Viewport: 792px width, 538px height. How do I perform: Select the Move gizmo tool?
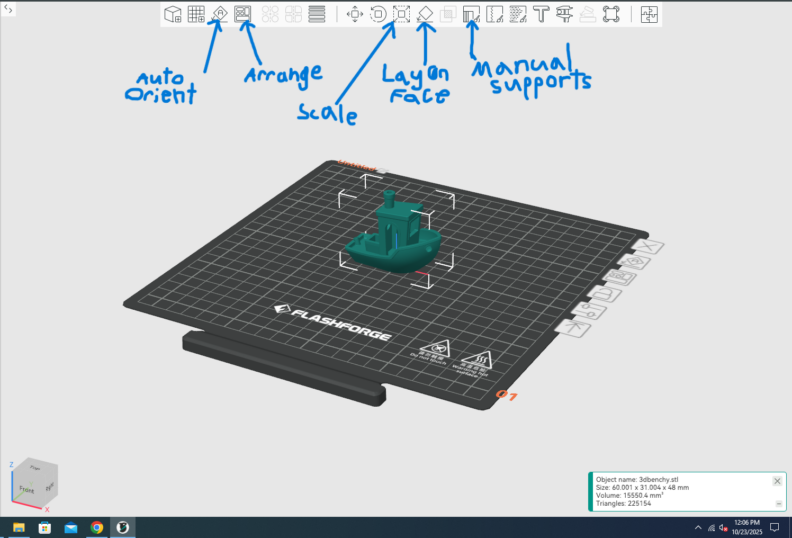(355, 14)
